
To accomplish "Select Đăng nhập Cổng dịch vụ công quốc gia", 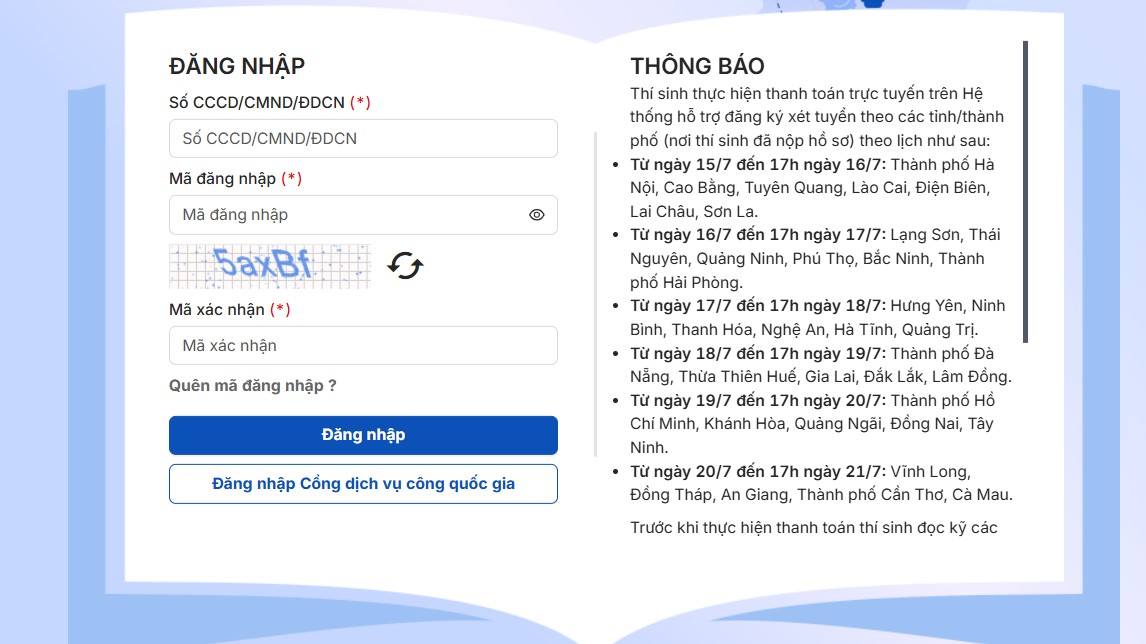I will 363,484.
